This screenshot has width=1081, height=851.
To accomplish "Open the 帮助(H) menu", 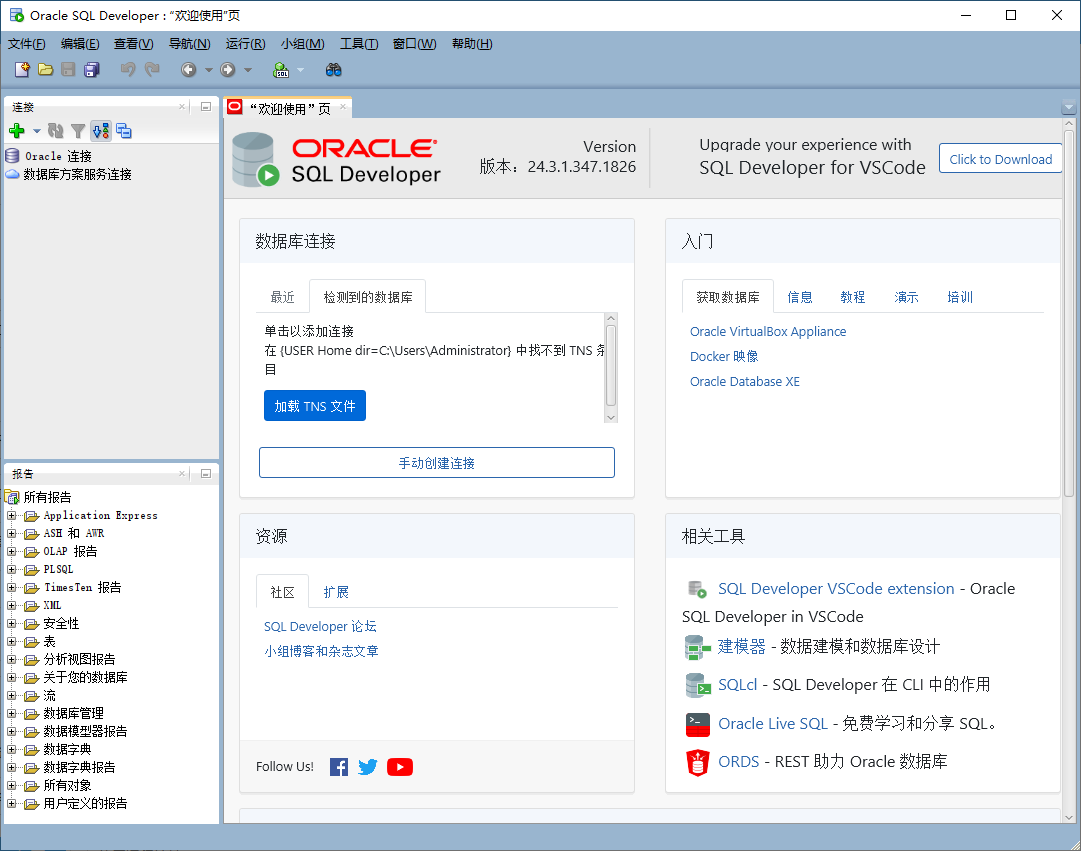I will click(472, 43).
